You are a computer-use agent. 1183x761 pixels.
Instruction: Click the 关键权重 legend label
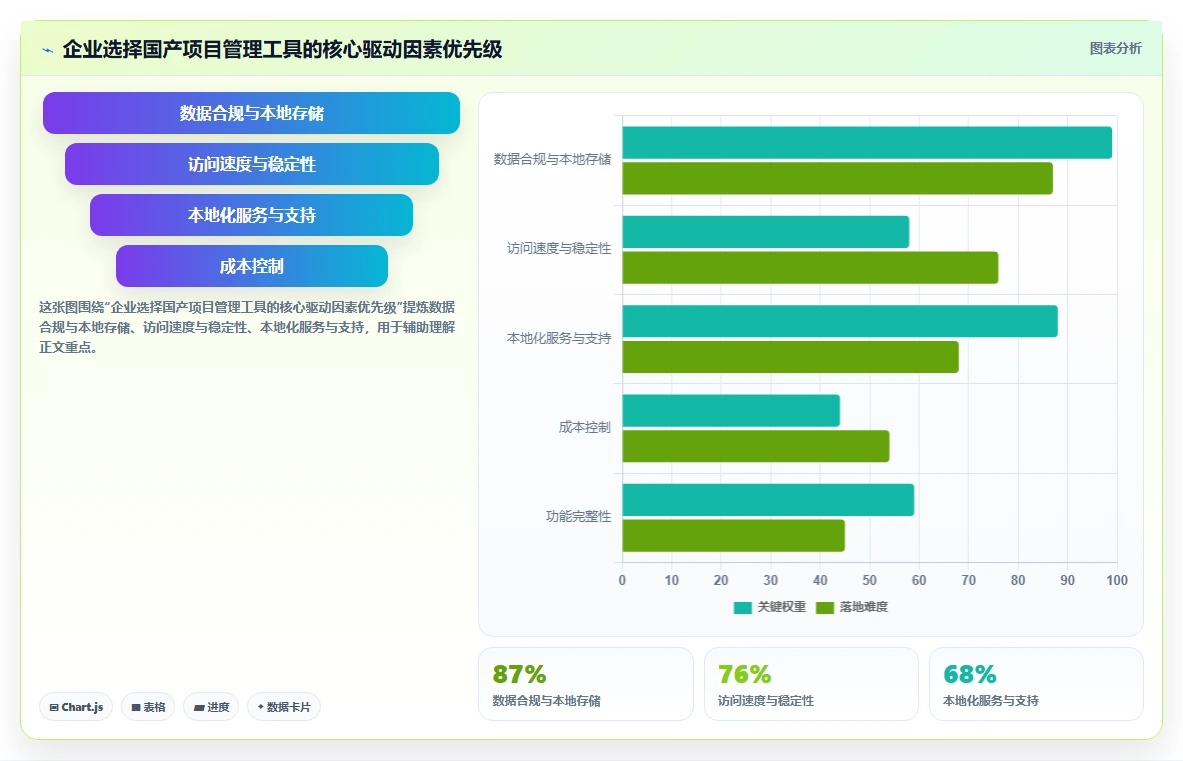[x=782, y=607]
